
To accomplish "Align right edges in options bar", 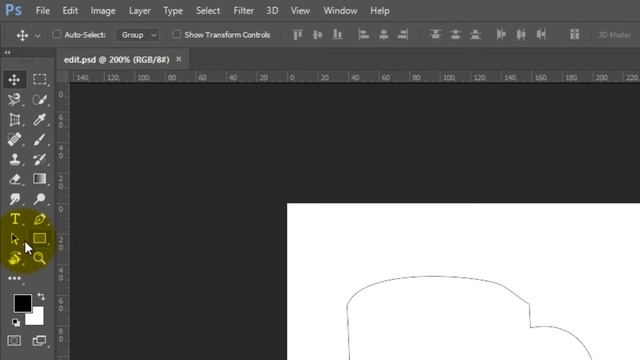I will click(403, 35).
